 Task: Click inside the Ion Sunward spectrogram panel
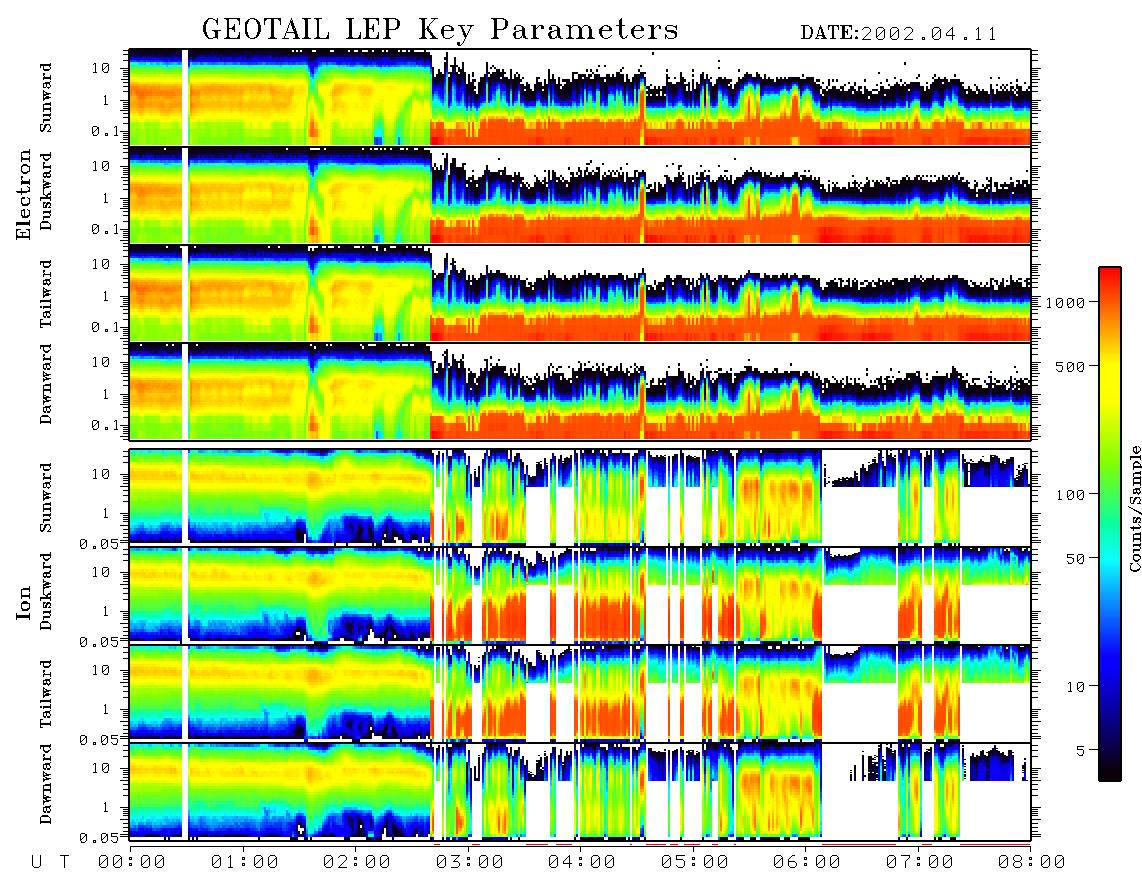[x=580, y=496]
